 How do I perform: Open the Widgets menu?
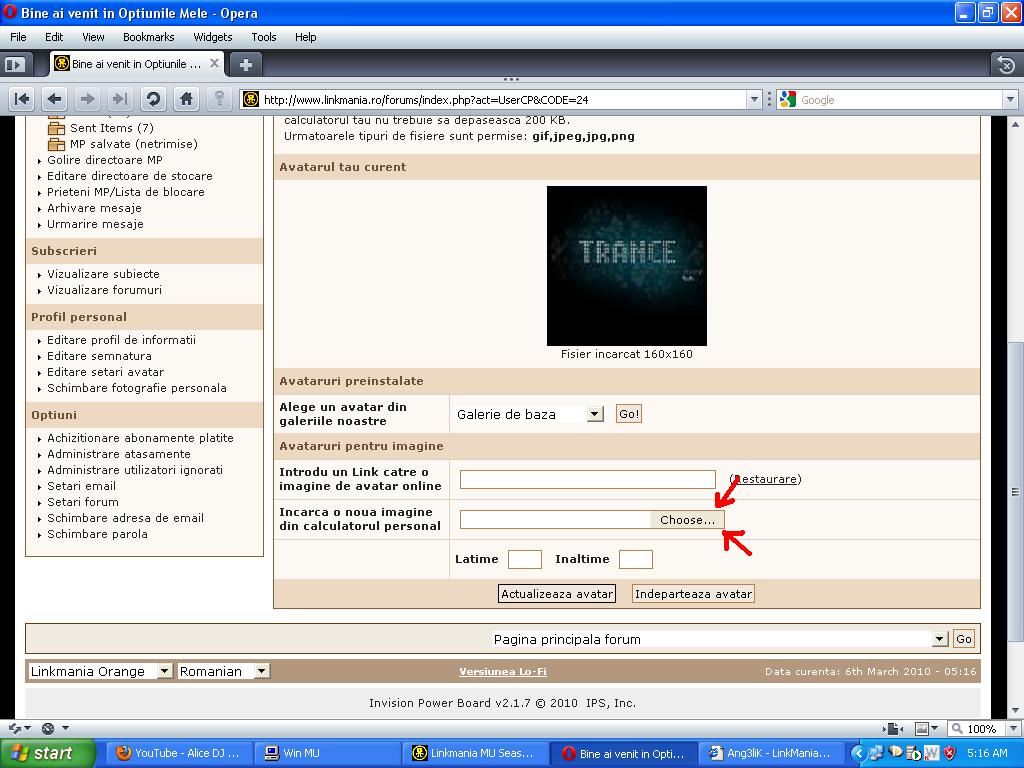[x=212, y=37]
